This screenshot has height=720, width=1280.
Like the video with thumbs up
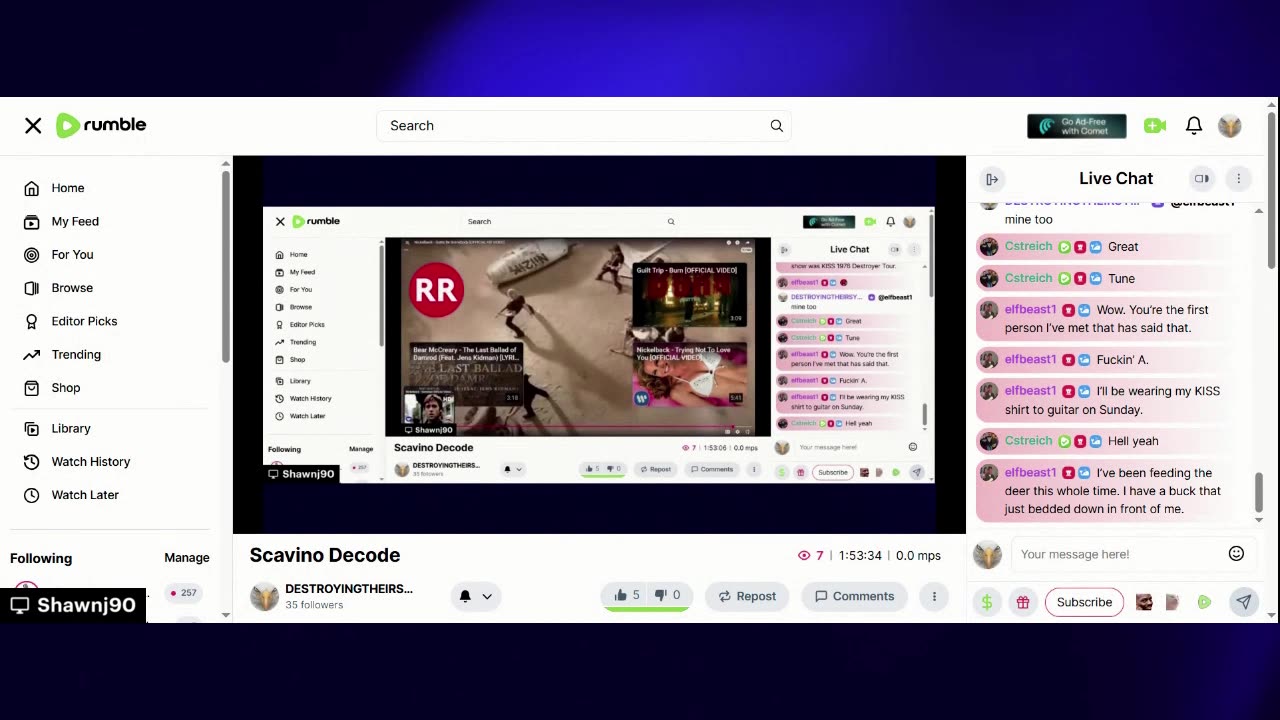626,595
